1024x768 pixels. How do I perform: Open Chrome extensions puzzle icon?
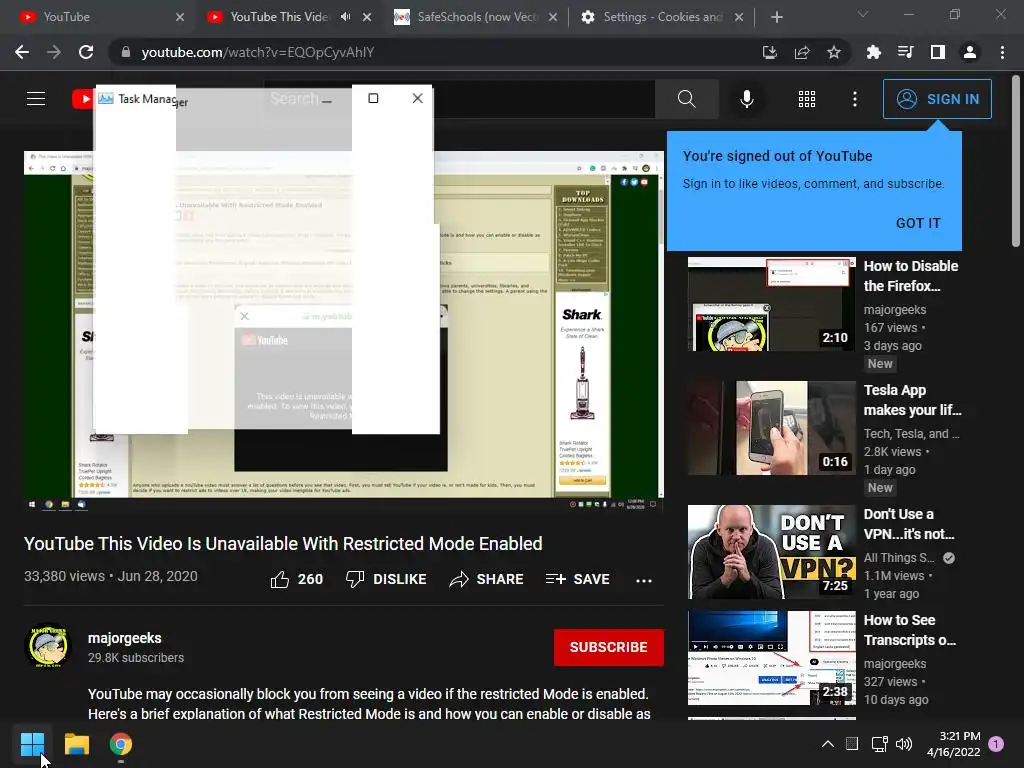tap(873, 52)
